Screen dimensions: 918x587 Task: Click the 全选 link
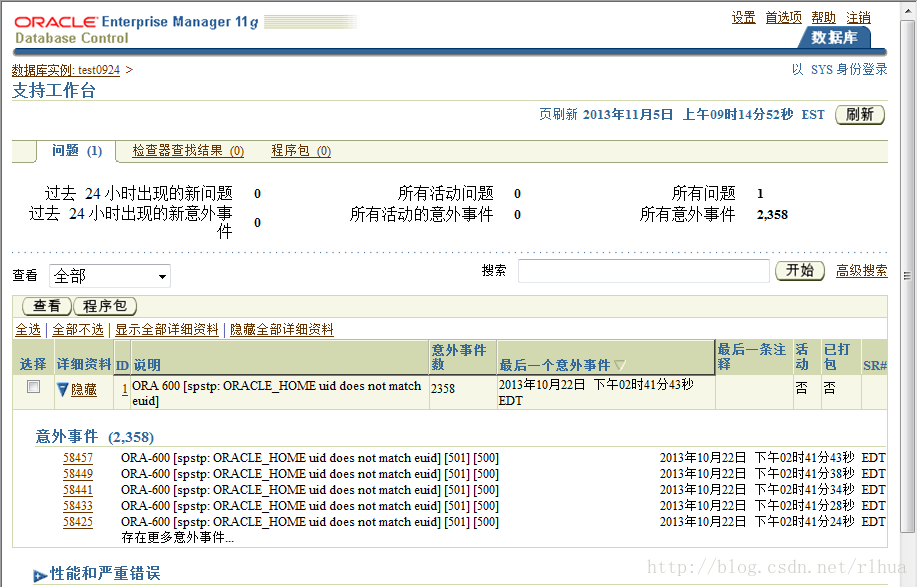pyautogui.click(x=28, y=330)
